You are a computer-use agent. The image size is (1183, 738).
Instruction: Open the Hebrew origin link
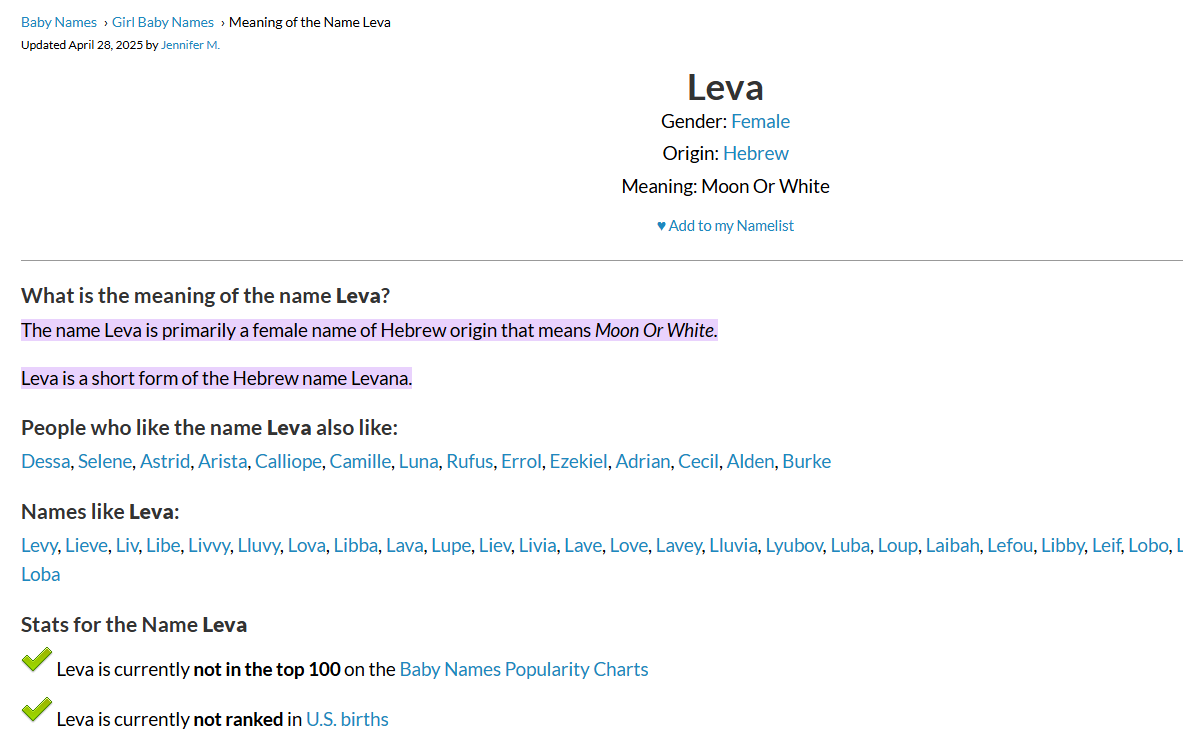(x=756, y=153)
